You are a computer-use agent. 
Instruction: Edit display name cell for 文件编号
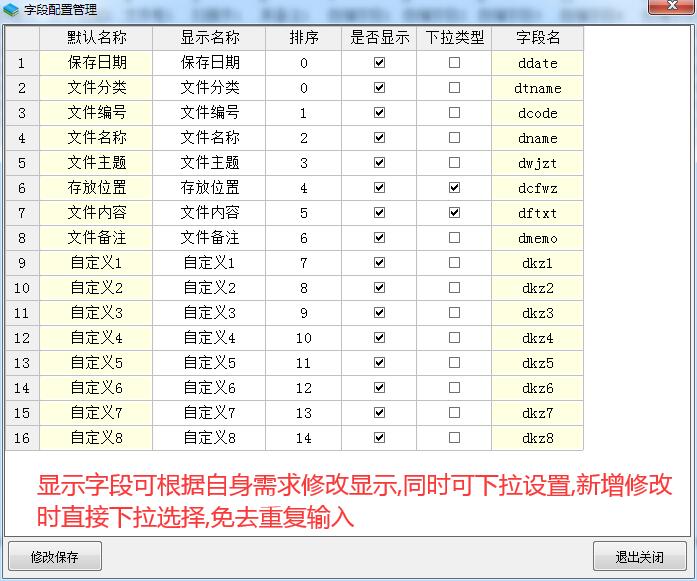click(209, 113)
